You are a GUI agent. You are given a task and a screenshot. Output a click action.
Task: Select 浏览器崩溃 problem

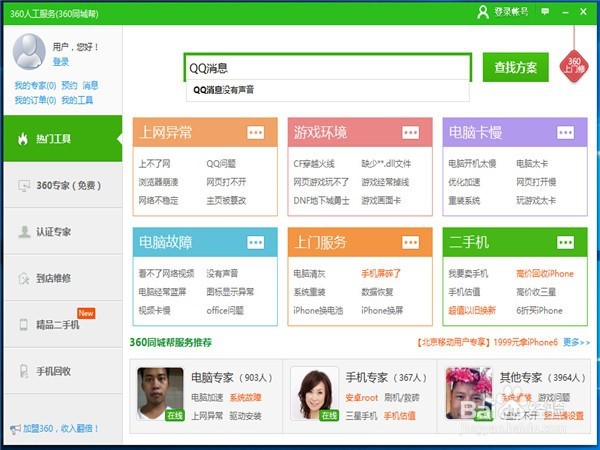[x=158, y=182]
